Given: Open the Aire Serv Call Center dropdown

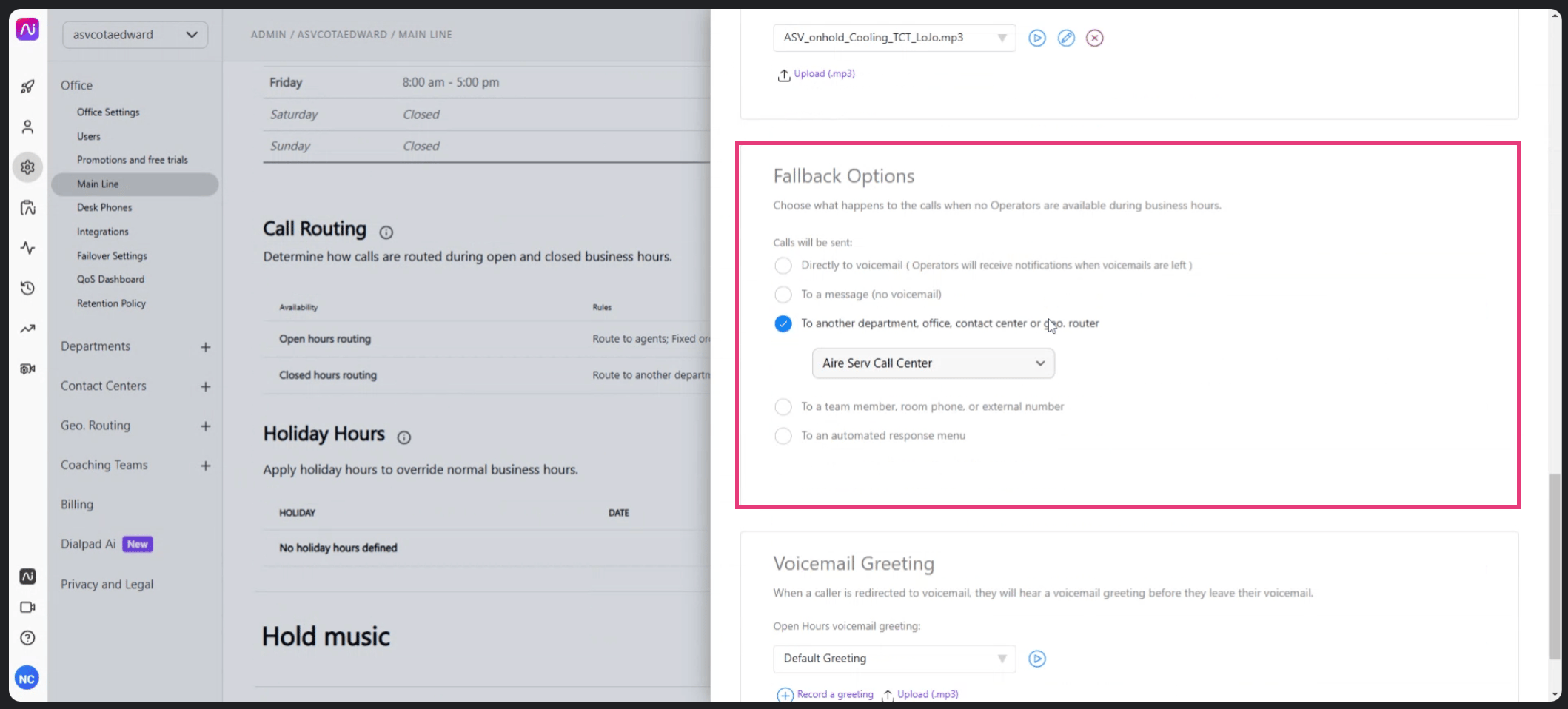Looking at the screenshot, I should (933, 363).
